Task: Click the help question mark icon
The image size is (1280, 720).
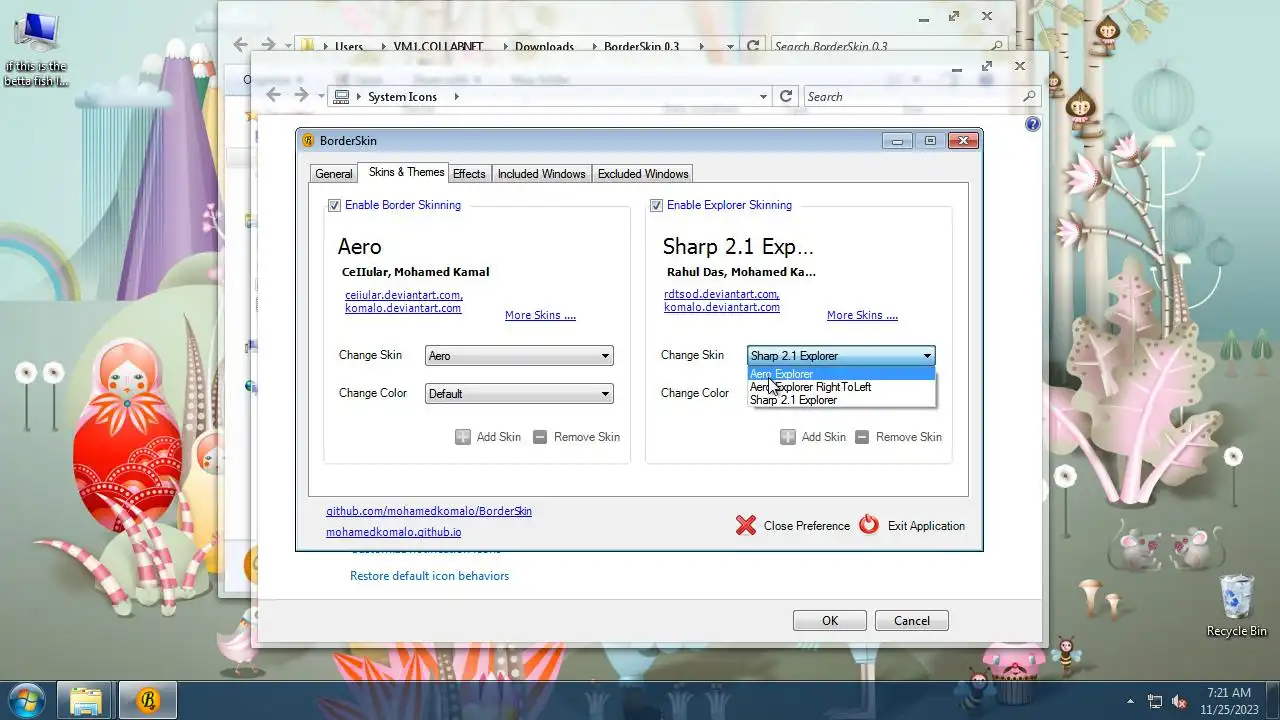Action: tap(1033, 124)
